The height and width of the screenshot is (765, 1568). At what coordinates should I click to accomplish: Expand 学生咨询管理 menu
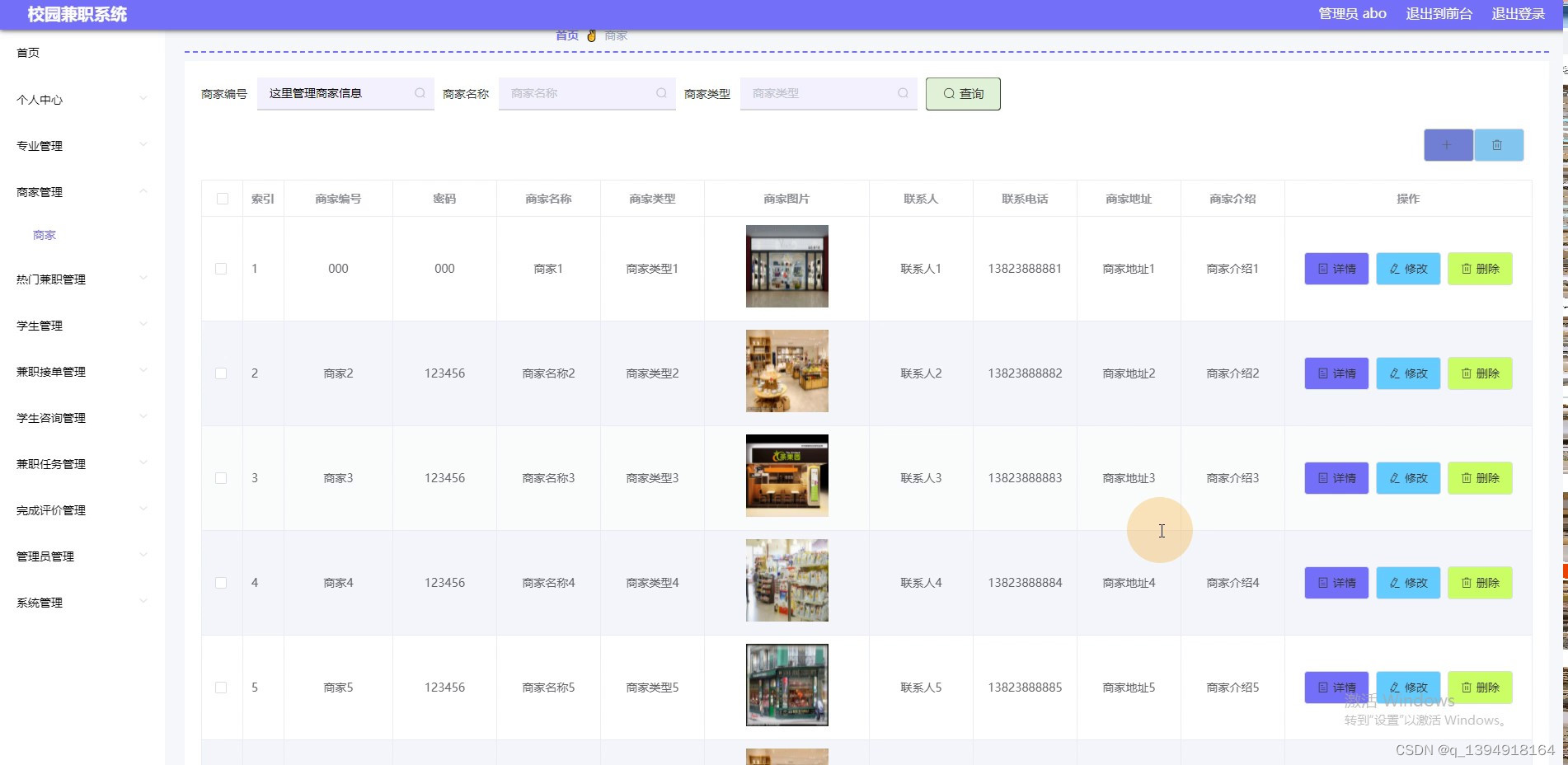click(x=82, y=418)
